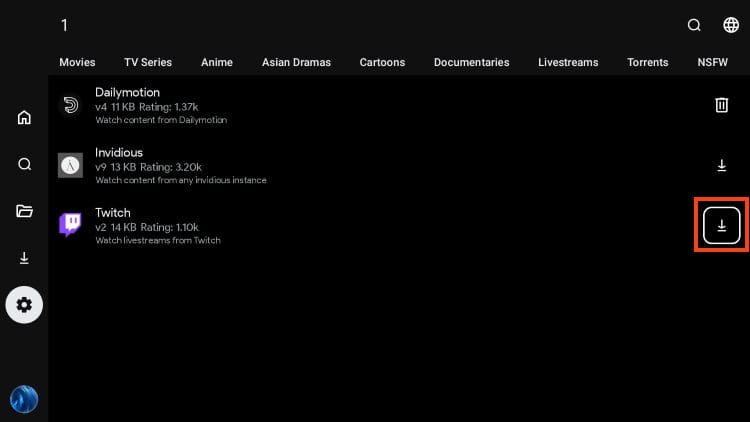
Task: Click the 'v2 14 KB Rating: 1.10k' line
Action: pyautogui.click(x=147, y=227)
